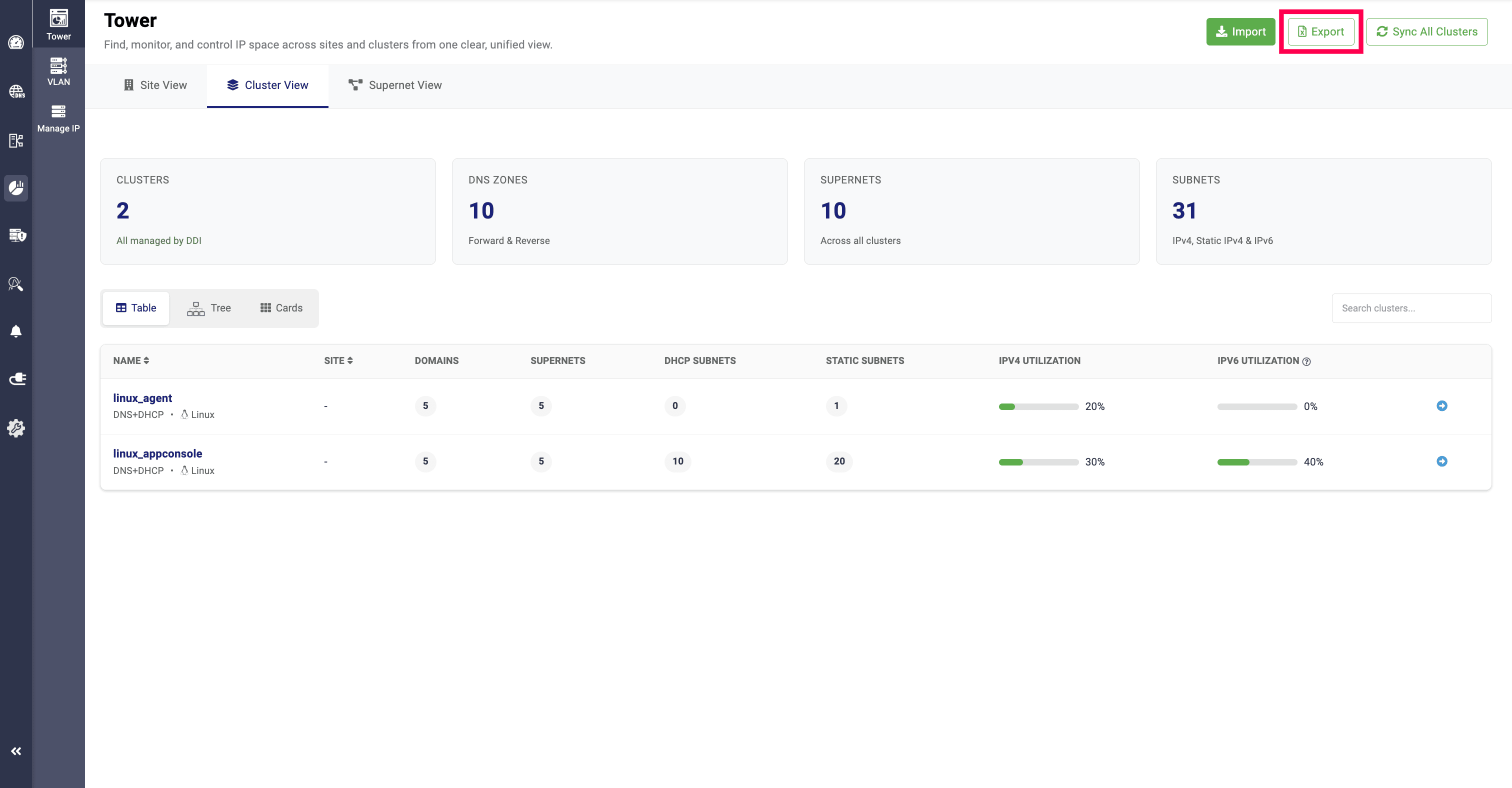Open the Manage IP sidebar item
This screenshot has width=1512, height=788.
[x=58, y=118]
